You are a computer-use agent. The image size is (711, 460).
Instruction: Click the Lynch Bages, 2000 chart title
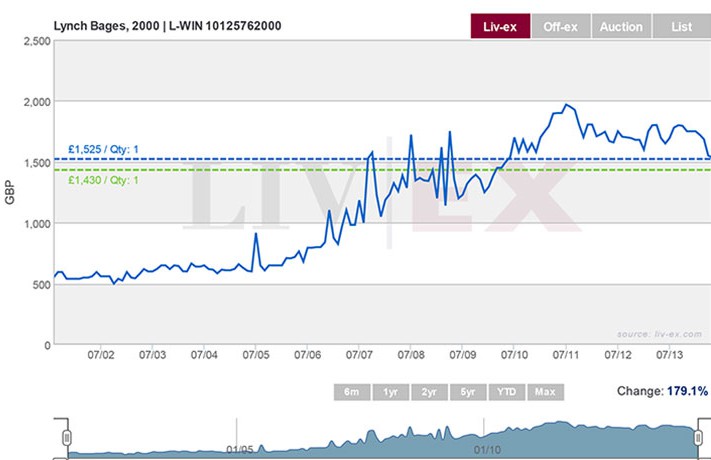coord(167,26)
